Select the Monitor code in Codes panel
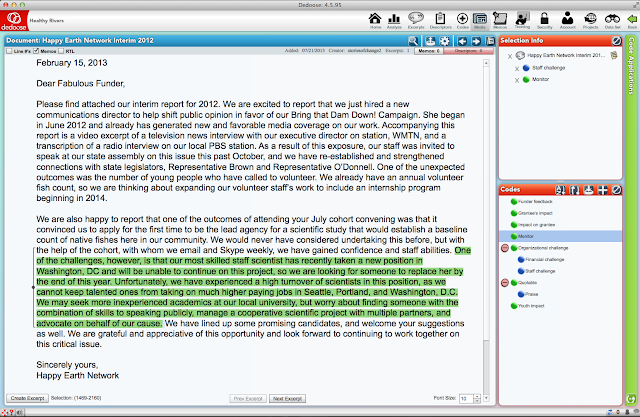The height and width of the screenshot is (417, 640). [x=561, y=236]
